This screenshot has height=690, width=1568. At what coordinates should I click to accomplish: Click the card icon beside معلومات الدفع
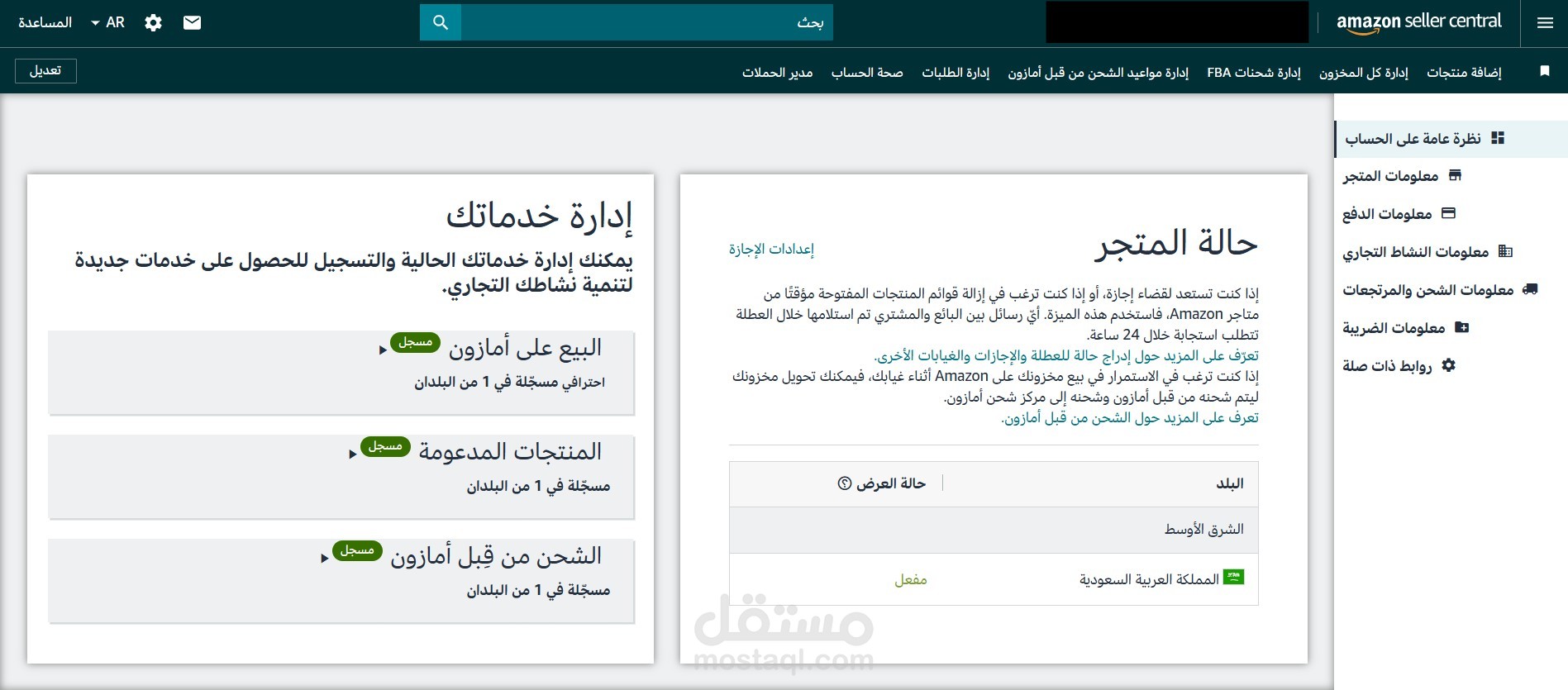pyautogui.click(x=1448, y=213)
